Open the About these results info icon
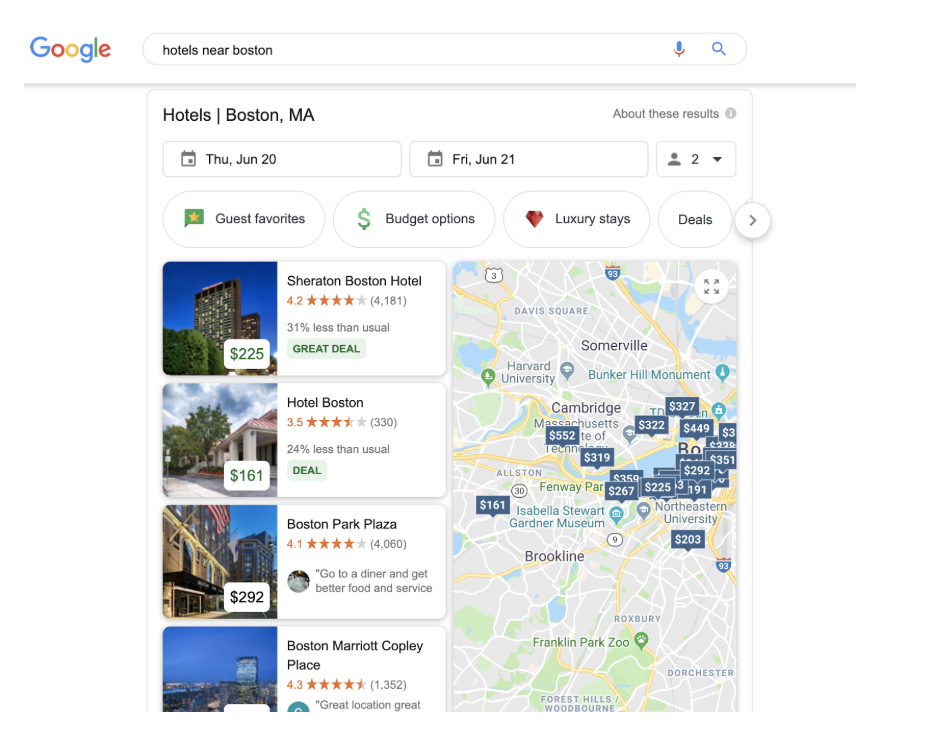The height and width of the screenshot is (736, 928). pyautogui.click(x=731, y=113)
